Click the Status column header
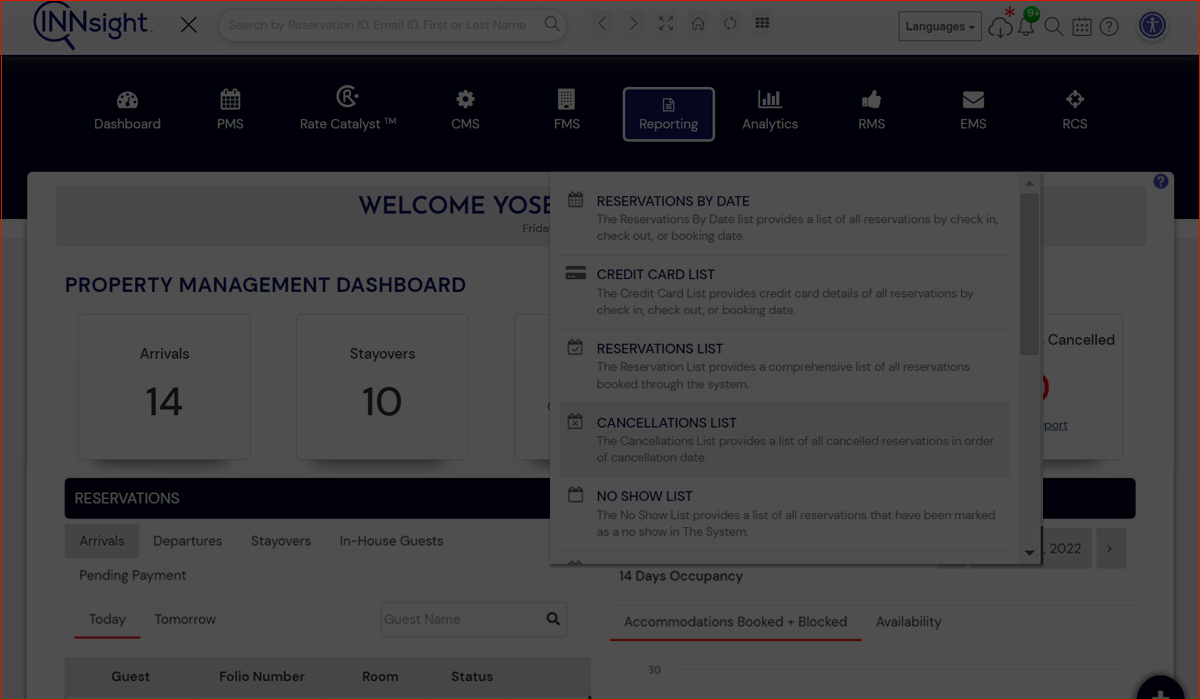Viewport: 1200px width, 700px height. [472, 677]
